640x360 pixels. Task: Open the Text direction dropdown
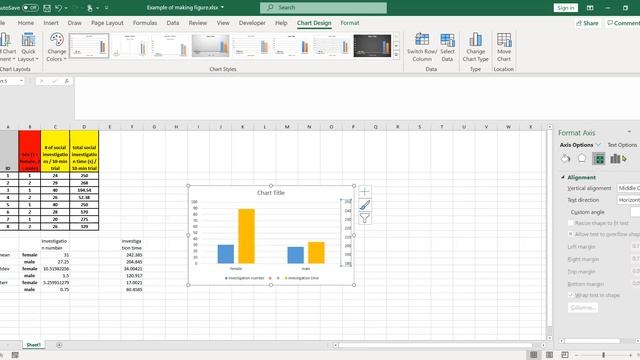click(x=629, y=200)
